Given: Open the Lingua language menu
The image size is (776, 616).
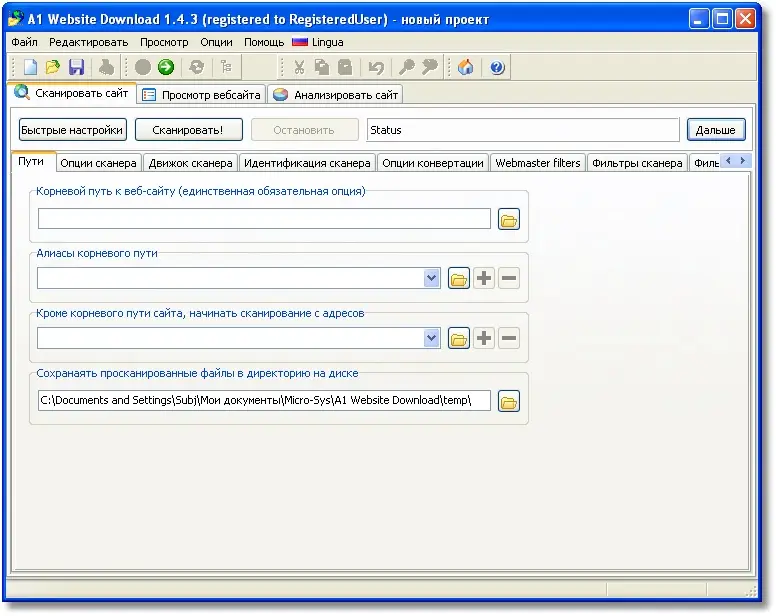Looking at the screenshot, I should coord(318,42).
